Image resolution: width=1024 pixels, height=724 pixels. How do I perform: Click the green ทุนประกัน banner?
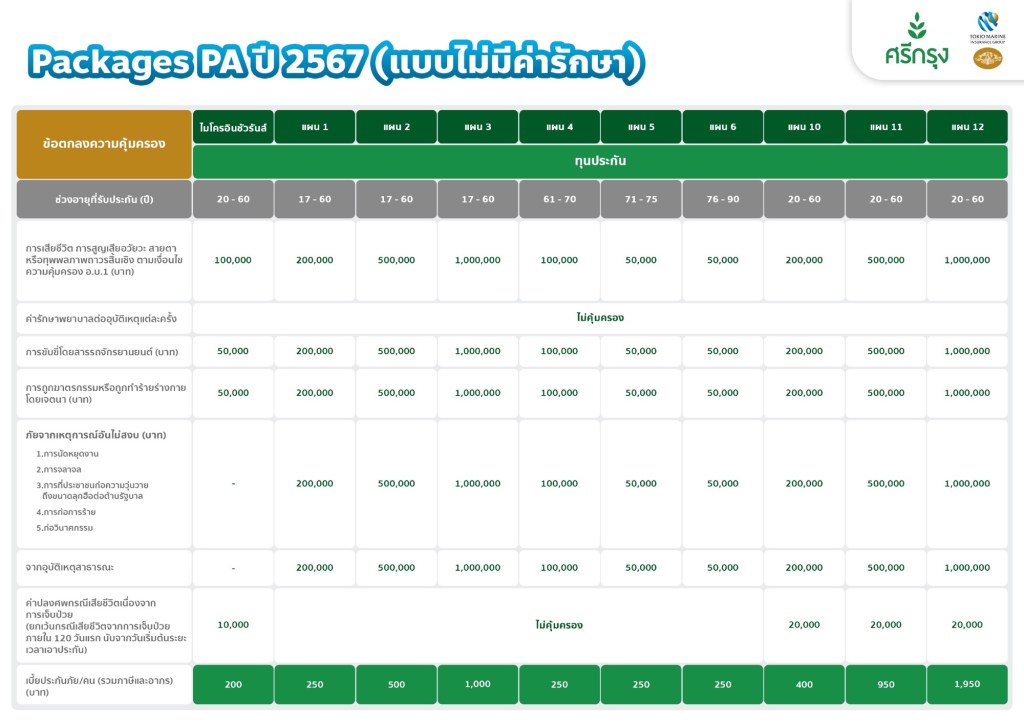tap(600, 161)
